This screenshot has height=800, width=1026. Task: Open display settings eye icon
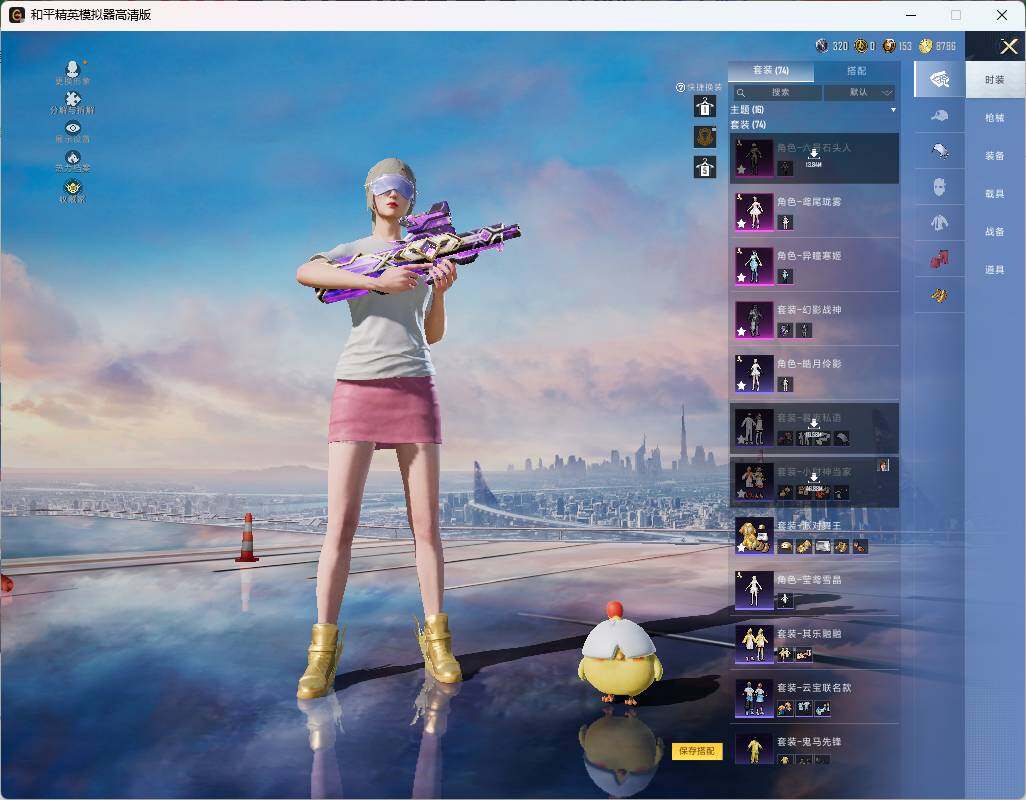tap(73, 128)
